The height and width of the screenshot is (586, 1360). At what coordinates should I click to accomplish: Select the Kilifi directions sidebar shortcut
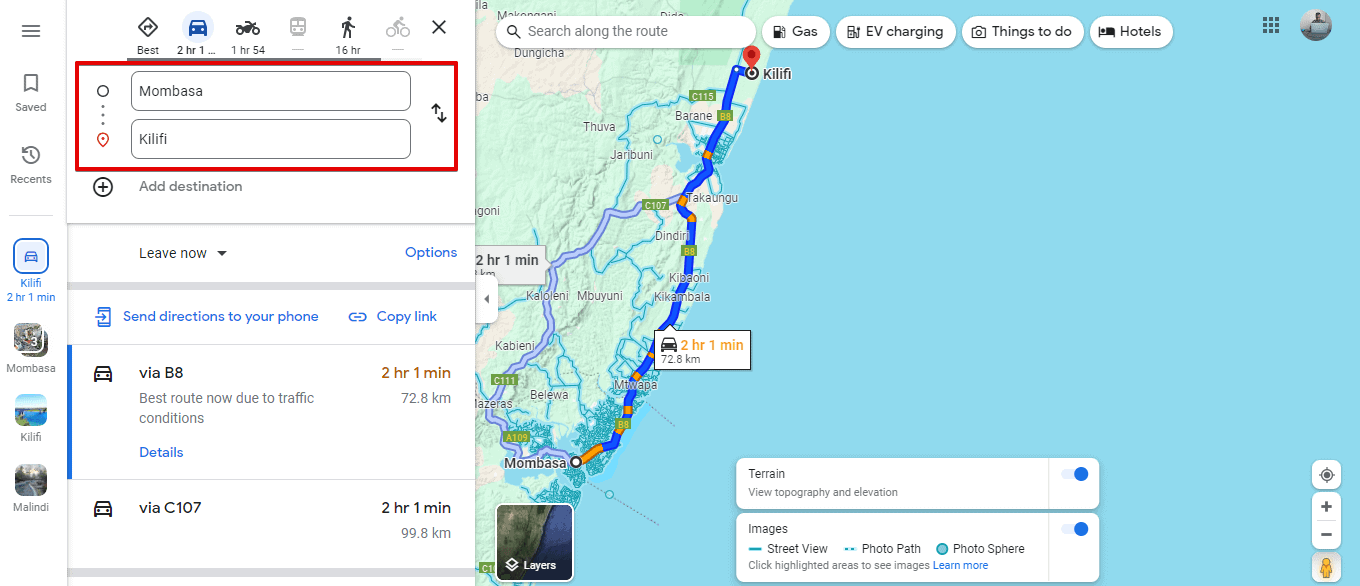tap(31, 270)
